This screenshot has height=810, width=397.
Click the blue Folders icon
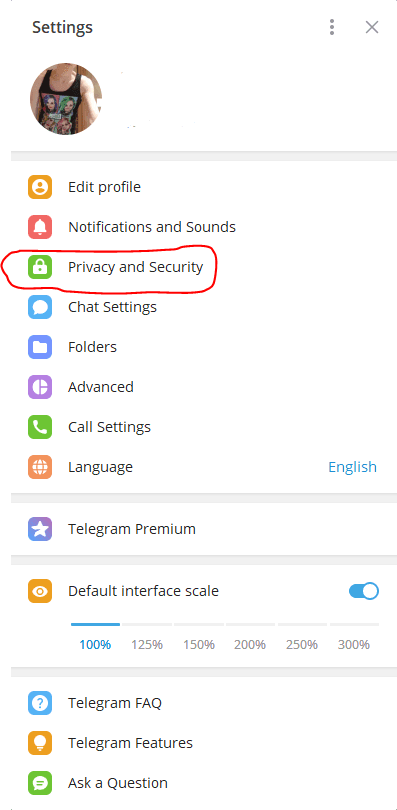click(x=40, y=347)
